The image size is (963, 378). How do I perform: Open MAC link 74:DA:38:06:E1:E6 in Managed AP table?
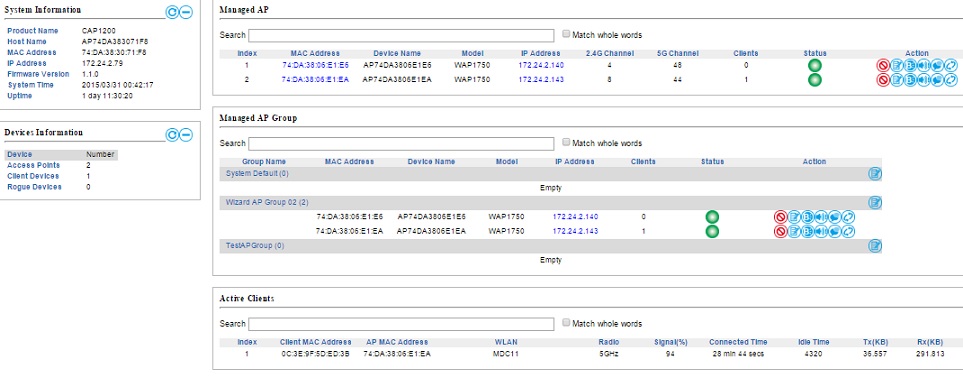tap(315, 65)
